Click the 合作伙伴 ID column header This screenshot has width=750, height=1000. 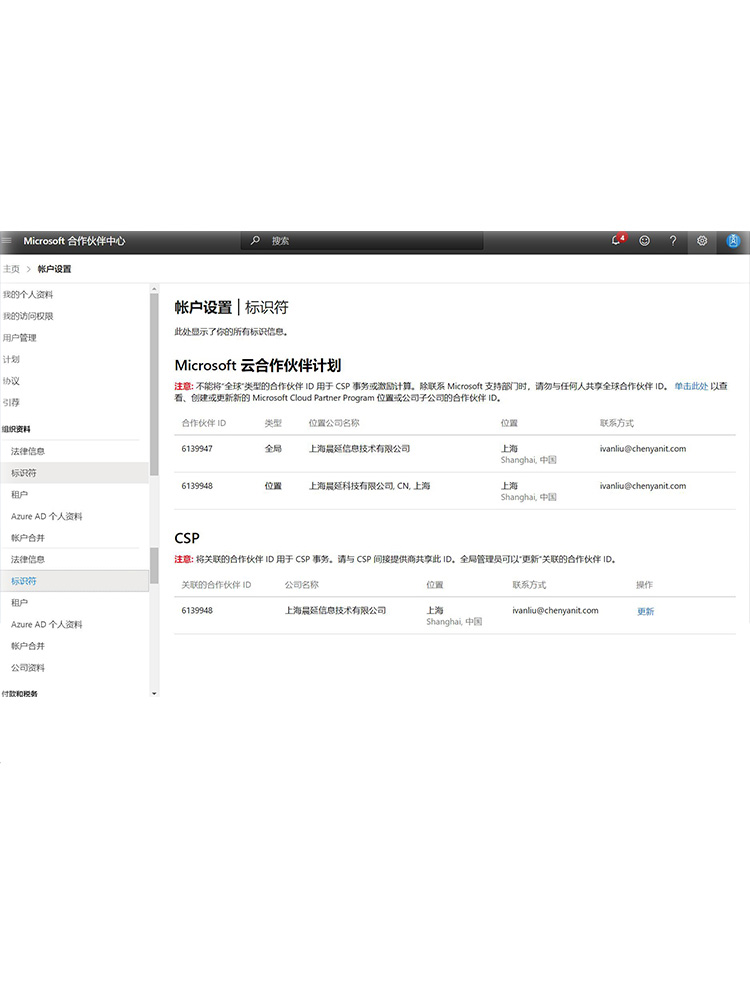point(204,423)
